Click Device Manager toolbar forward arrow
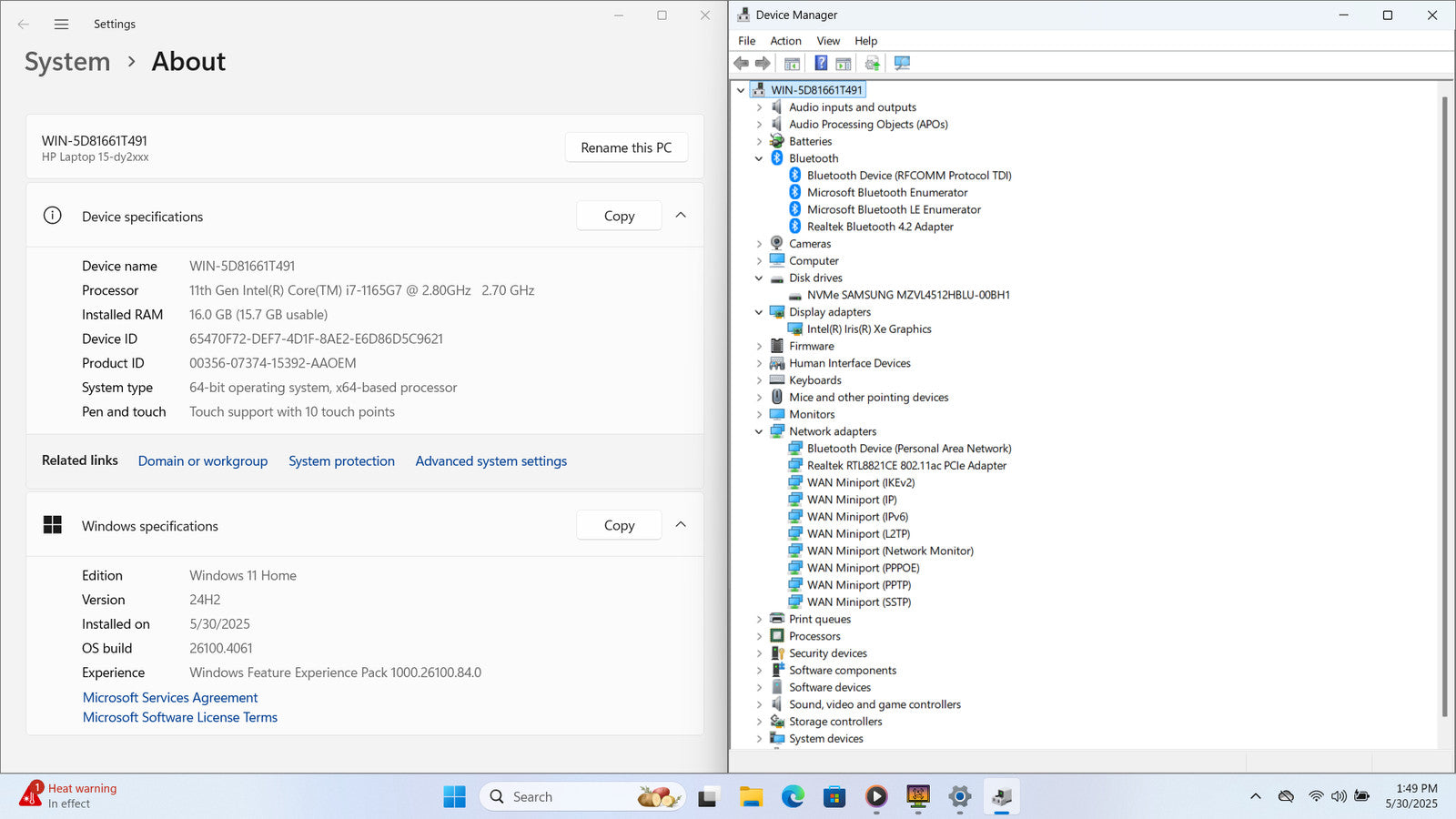Image resolution: width=1456 pixels, height=819 pixels. tap(763, 63)
